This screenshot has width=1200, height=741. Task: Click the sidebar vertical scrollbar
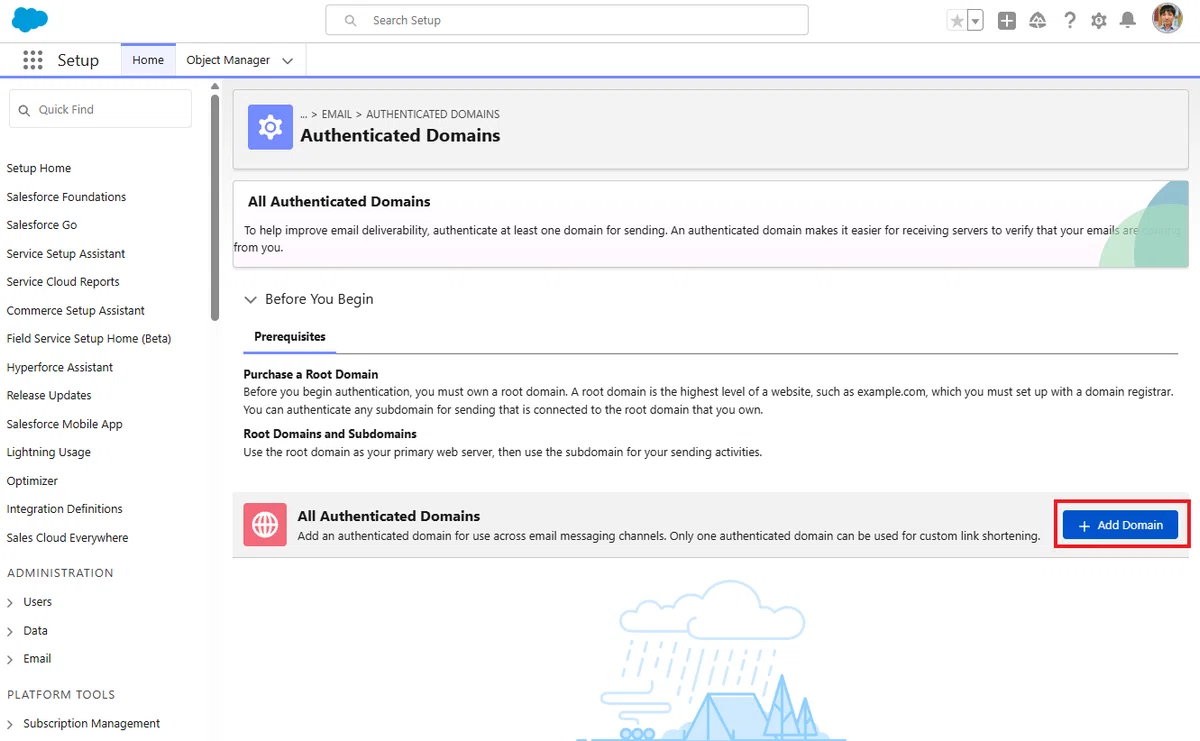(x=215, y=208)
